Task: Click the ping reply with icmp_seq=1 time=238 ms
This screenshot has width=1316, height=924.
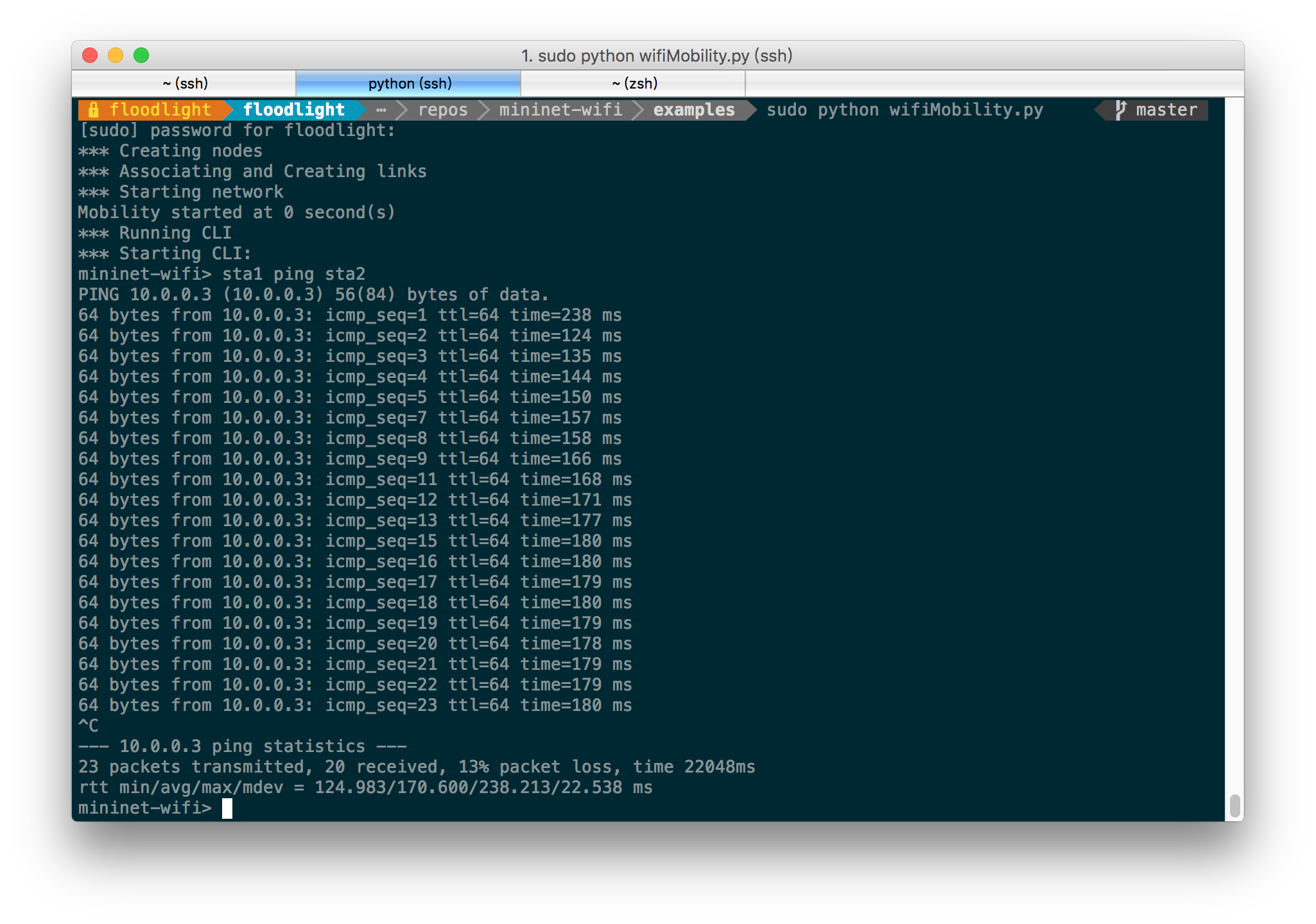Action: pyautogui.click(x=350, y=315)
